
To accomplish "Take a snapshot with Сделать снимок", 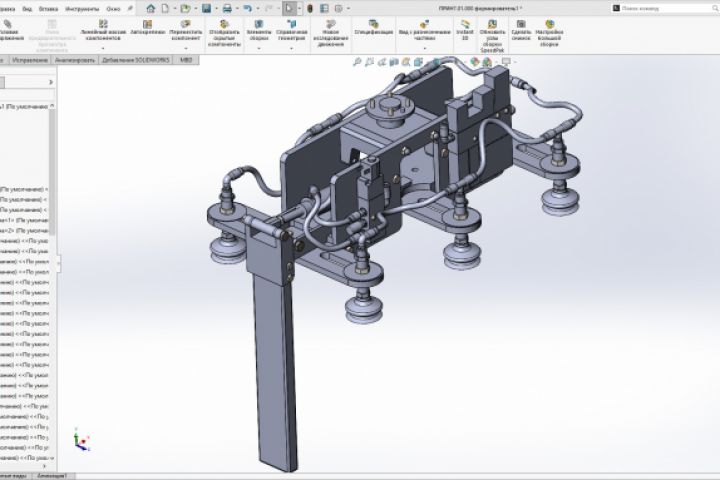I will point(521,30).
